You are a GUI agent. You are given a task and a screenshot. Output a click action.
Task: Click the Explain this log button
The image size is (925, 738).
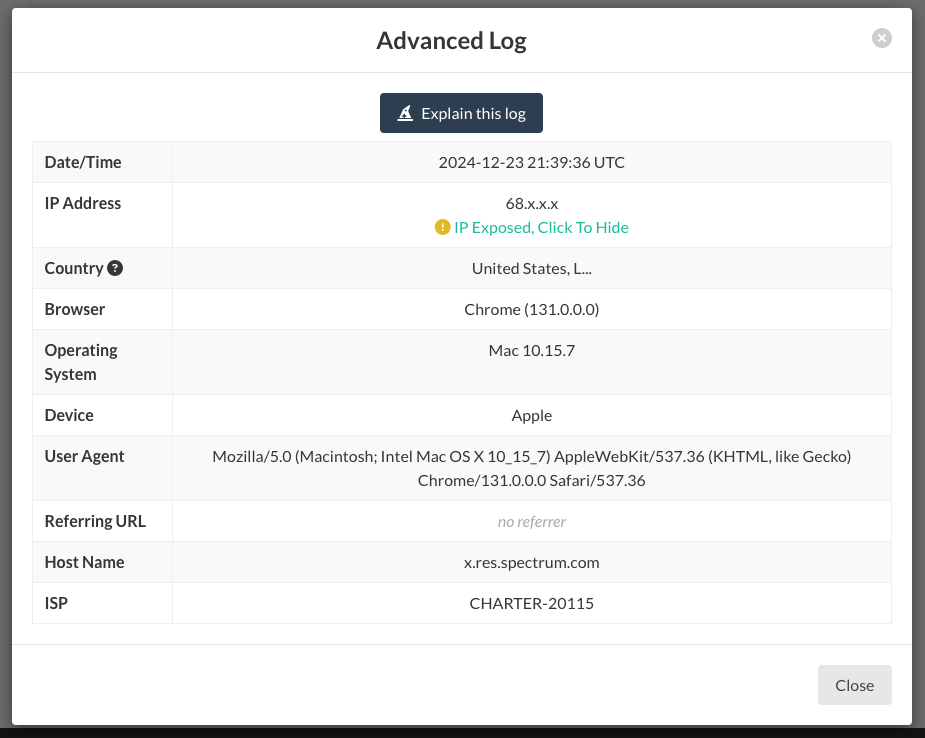click(461, 113)
